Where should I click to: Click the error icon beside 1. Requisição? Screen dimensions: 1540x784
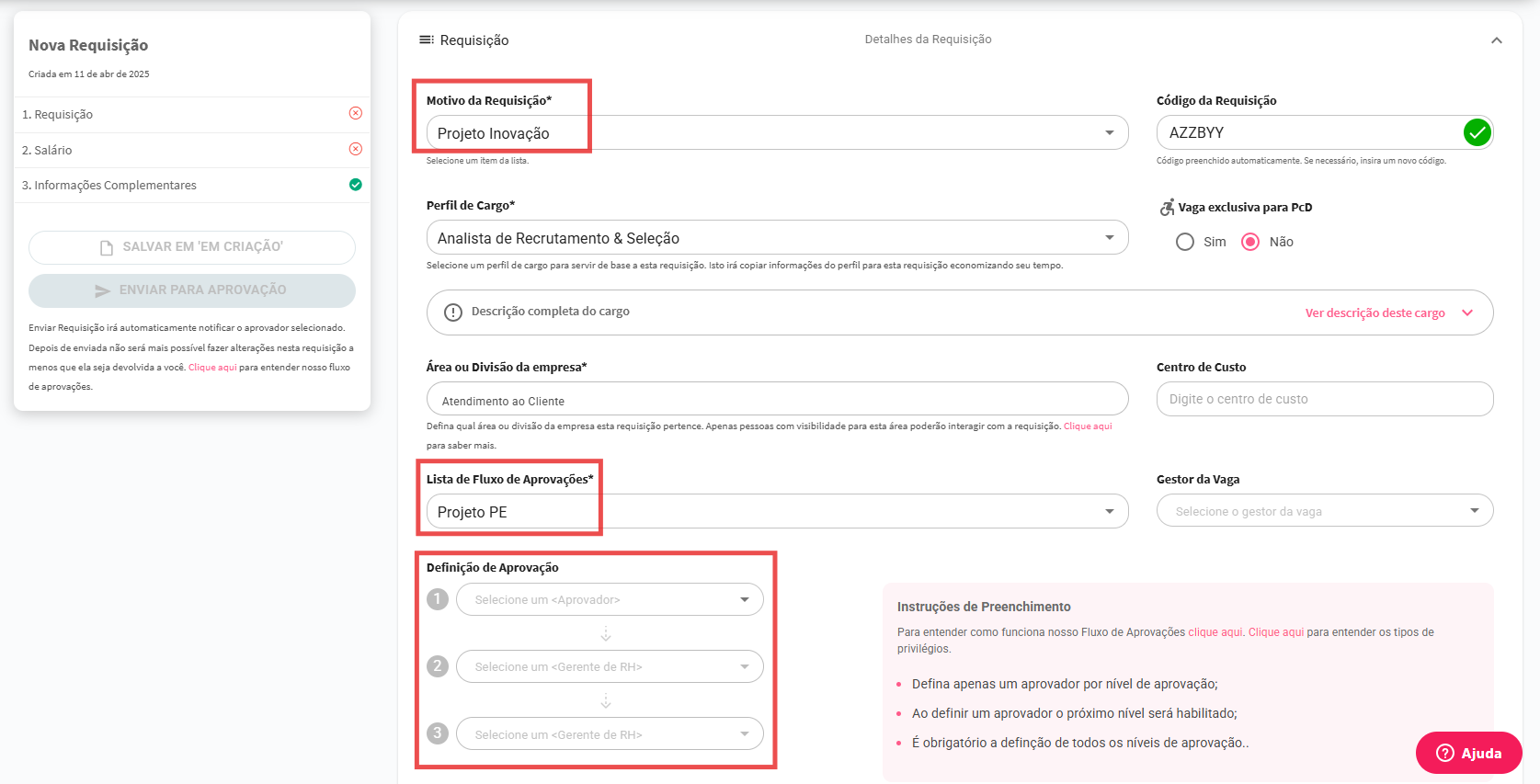pyautogui.click(x=356, y=113)
